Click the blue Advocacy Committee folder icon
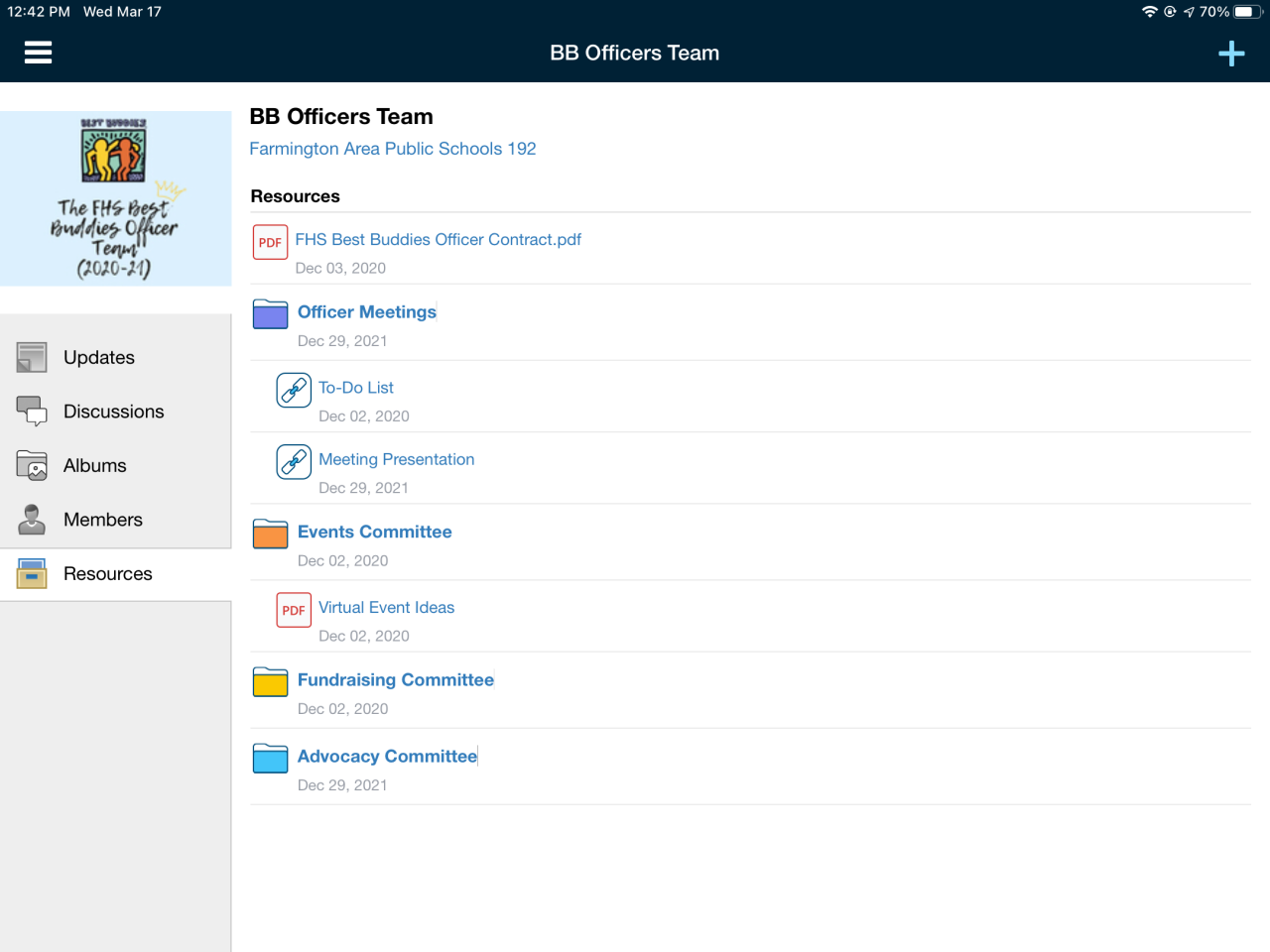The width and height of the screenshot is (1270, 952). [270, 759]
